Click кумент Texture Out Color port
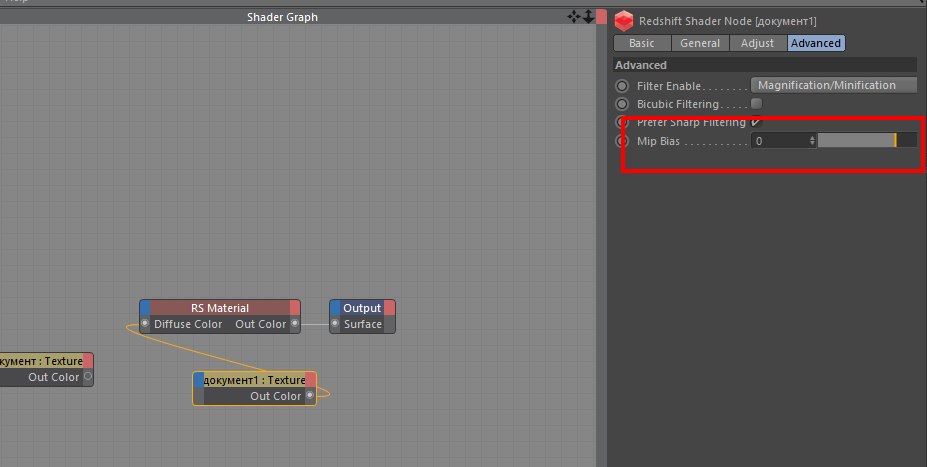Viewport: 927px width, 467px height. point(88,377)
